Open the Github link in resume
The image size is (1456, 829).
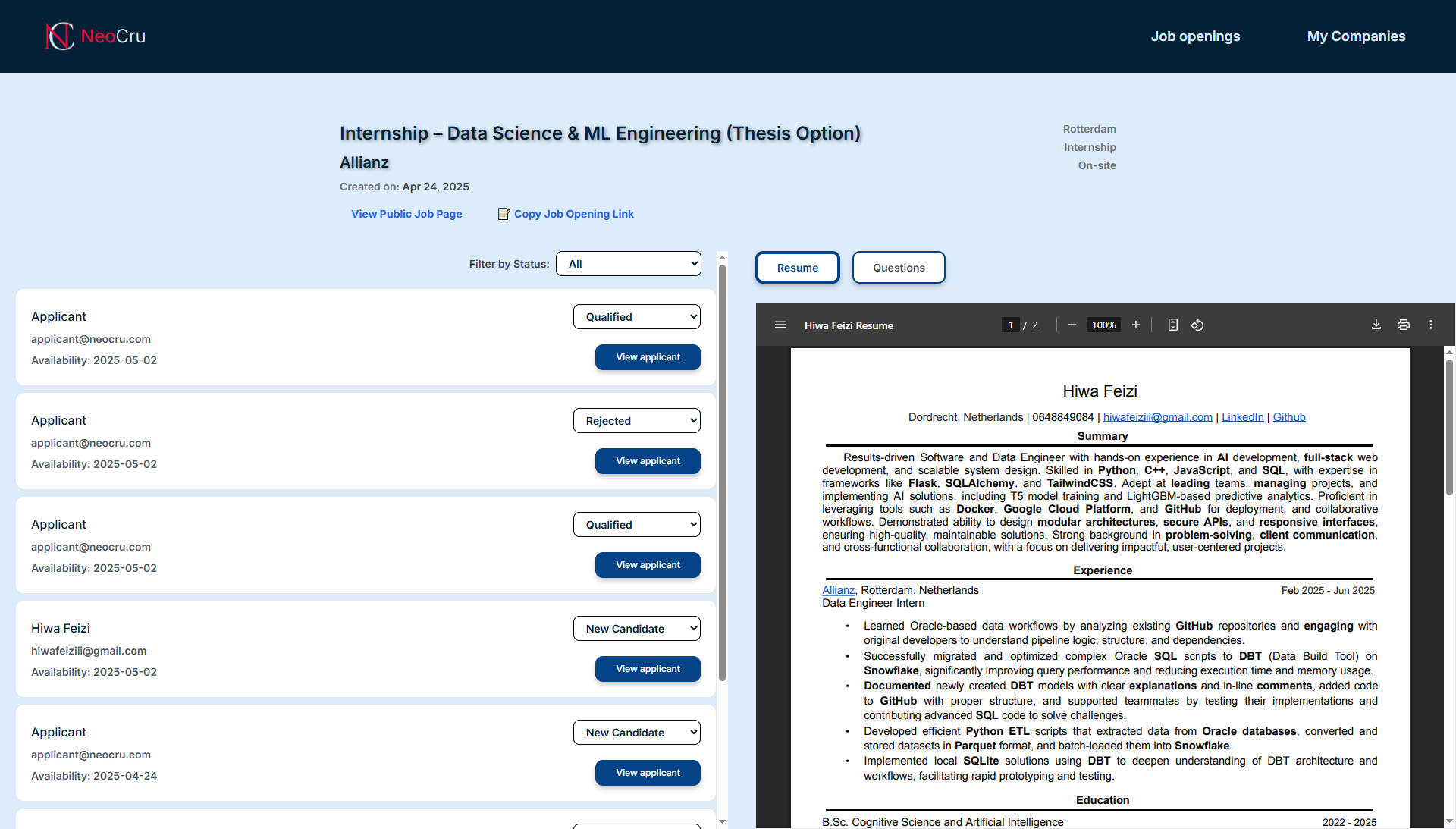tap(1289, 417)
